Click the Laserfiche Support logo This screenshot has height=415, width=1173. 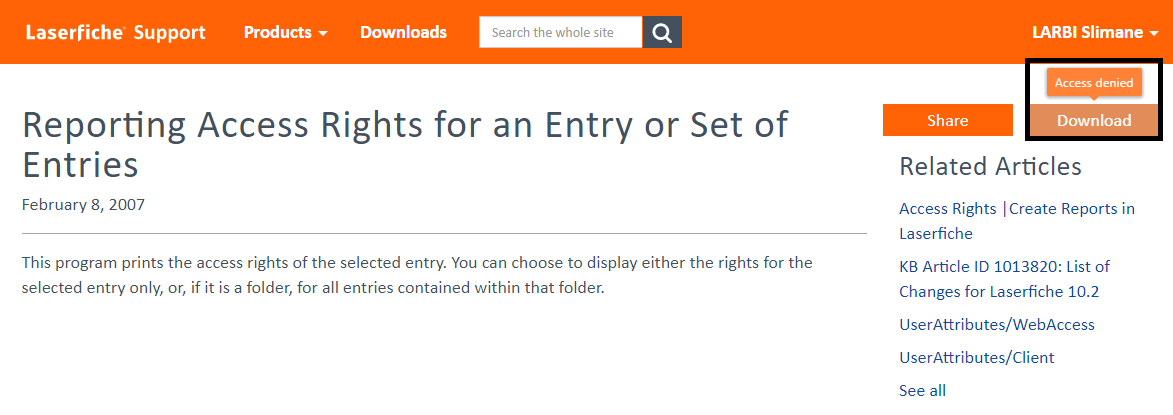pyautogui.click(x=115, y=32)
